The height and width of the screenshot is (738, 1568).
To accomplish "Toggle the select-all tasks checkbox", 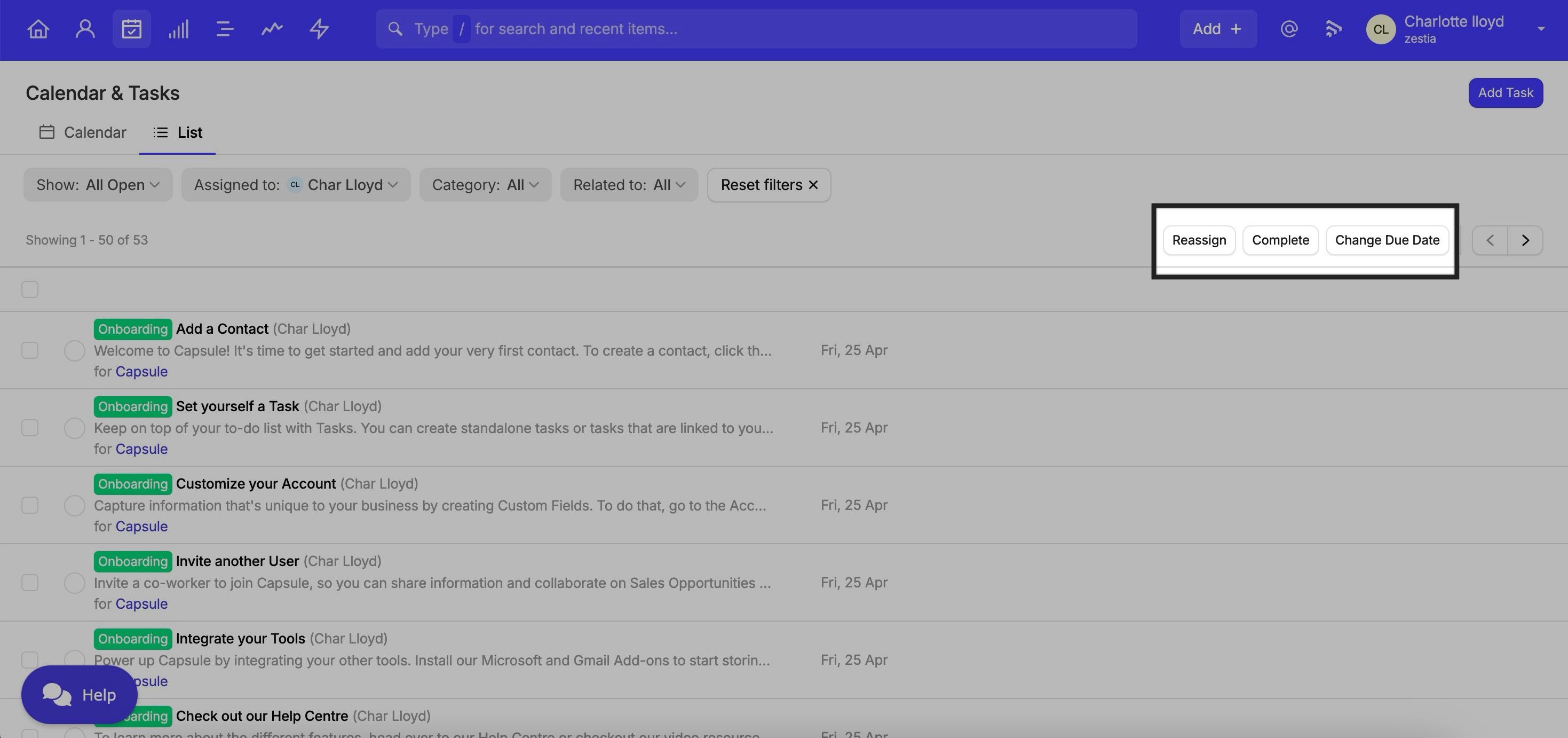I will 30,290.
